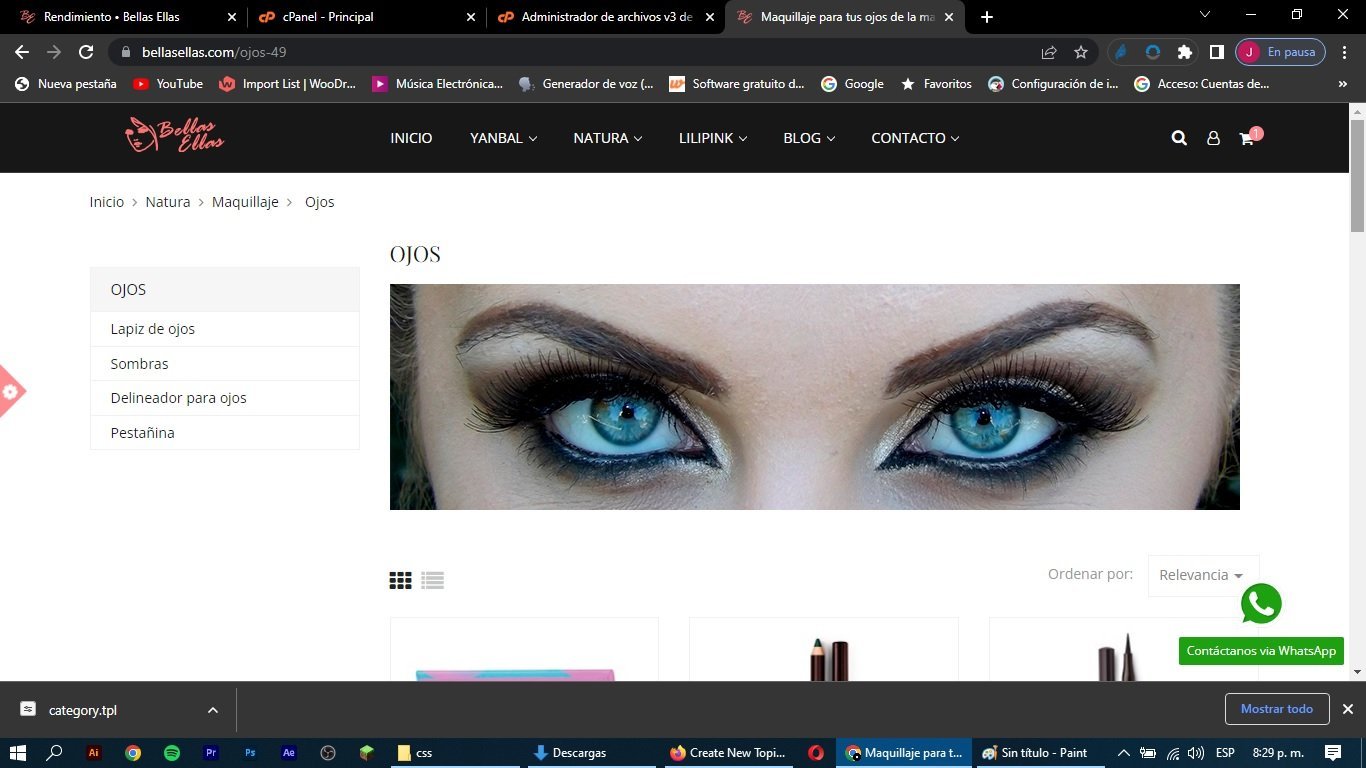Click the green WhatsApp chat icon
Screen dimensions: 1366x768
[1261, 604]
